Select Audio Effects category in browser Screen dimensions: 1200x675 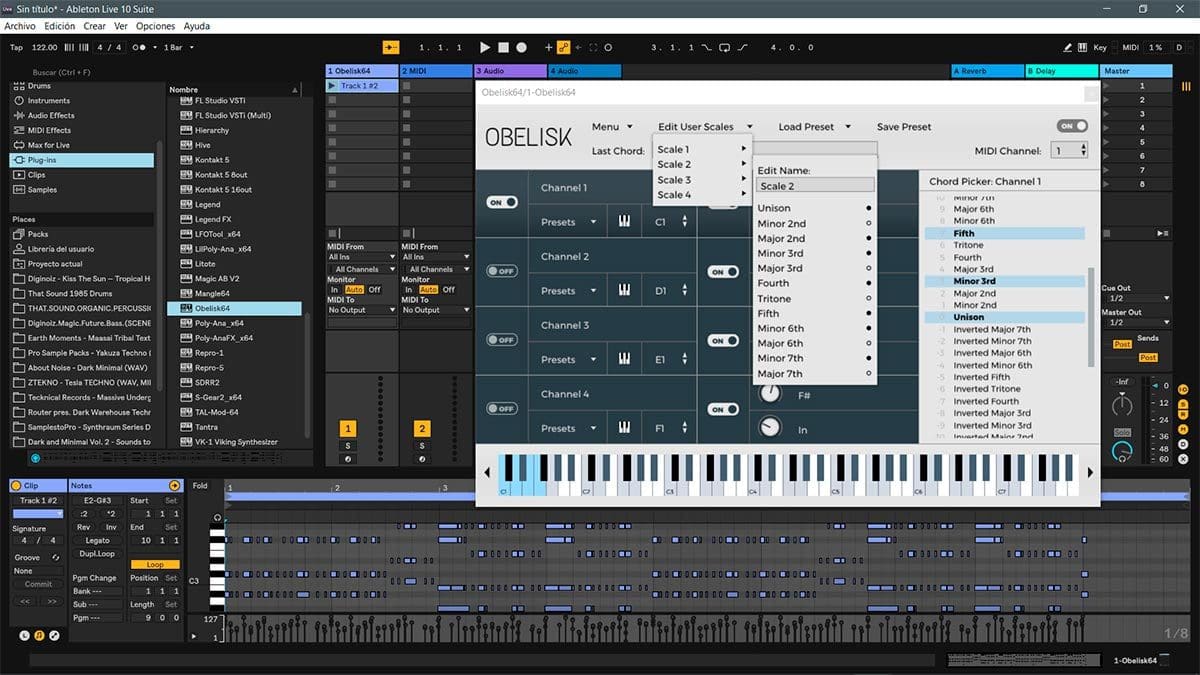[x=50, y=115]
